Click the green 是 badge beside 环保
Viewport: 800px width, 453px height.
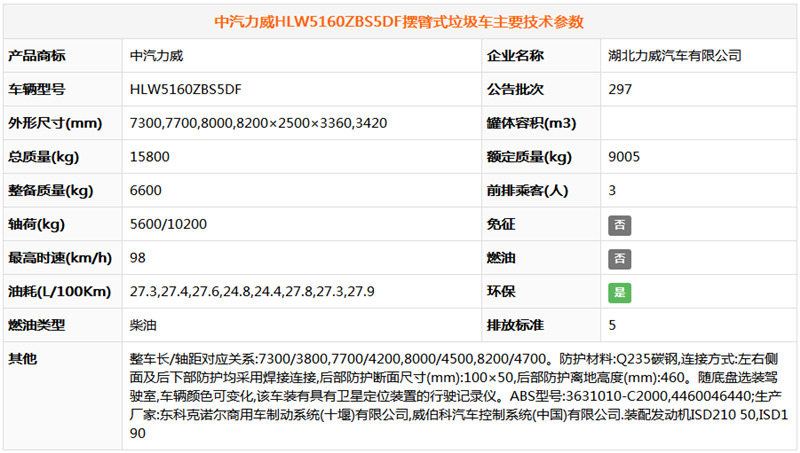620,293
